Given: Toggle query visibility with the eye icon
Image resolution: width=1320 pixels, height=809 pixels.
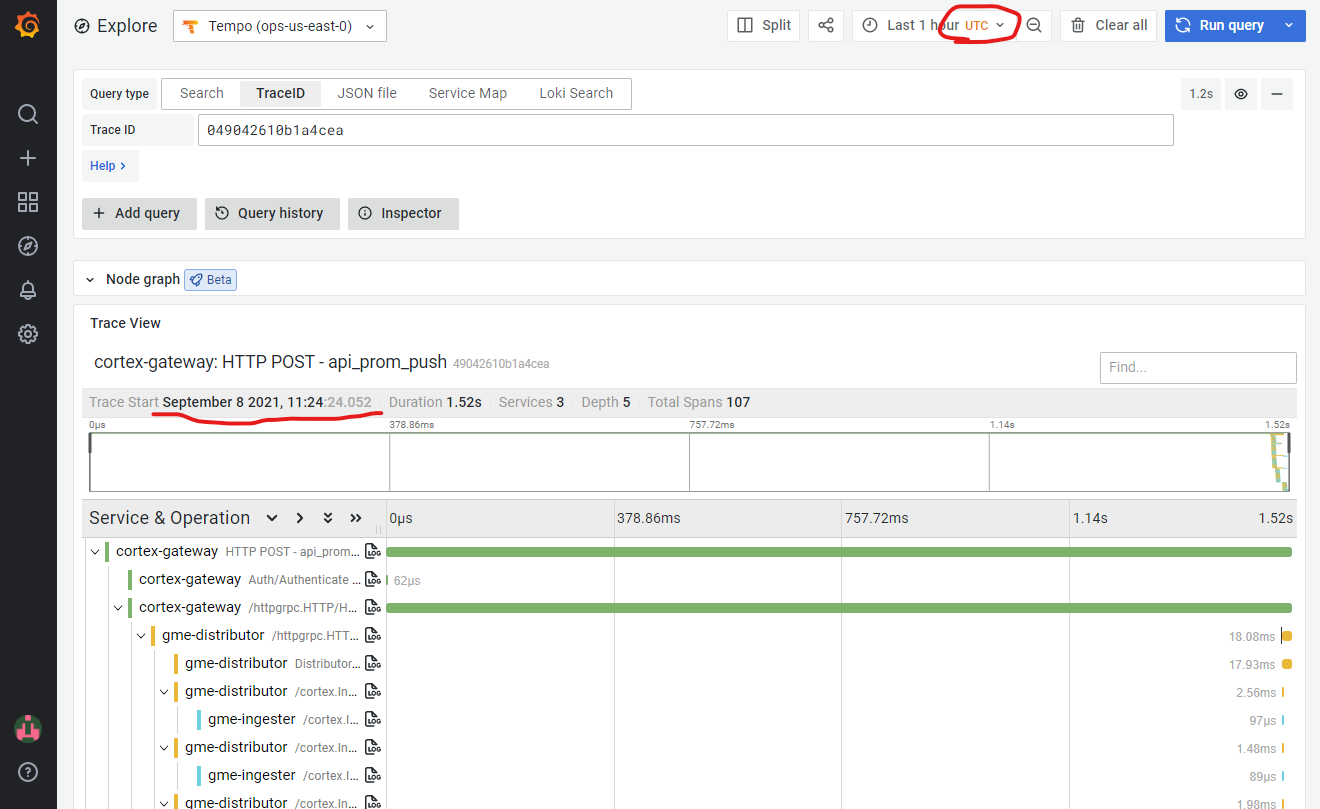Looking at the screenshot, I should click(x=1240, y=93).
